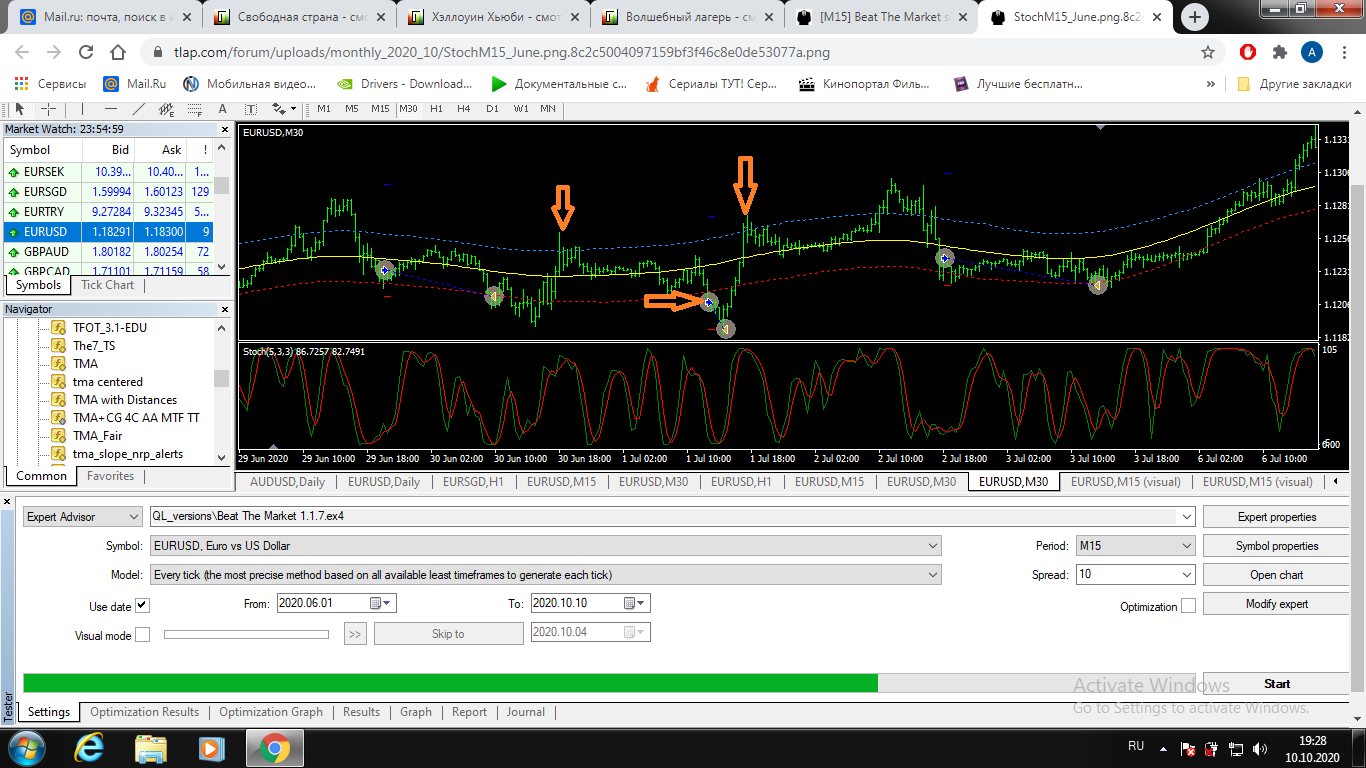Open the Period M15 dropdown
Screen dimensions: 1366x768
coord(1135,546)
